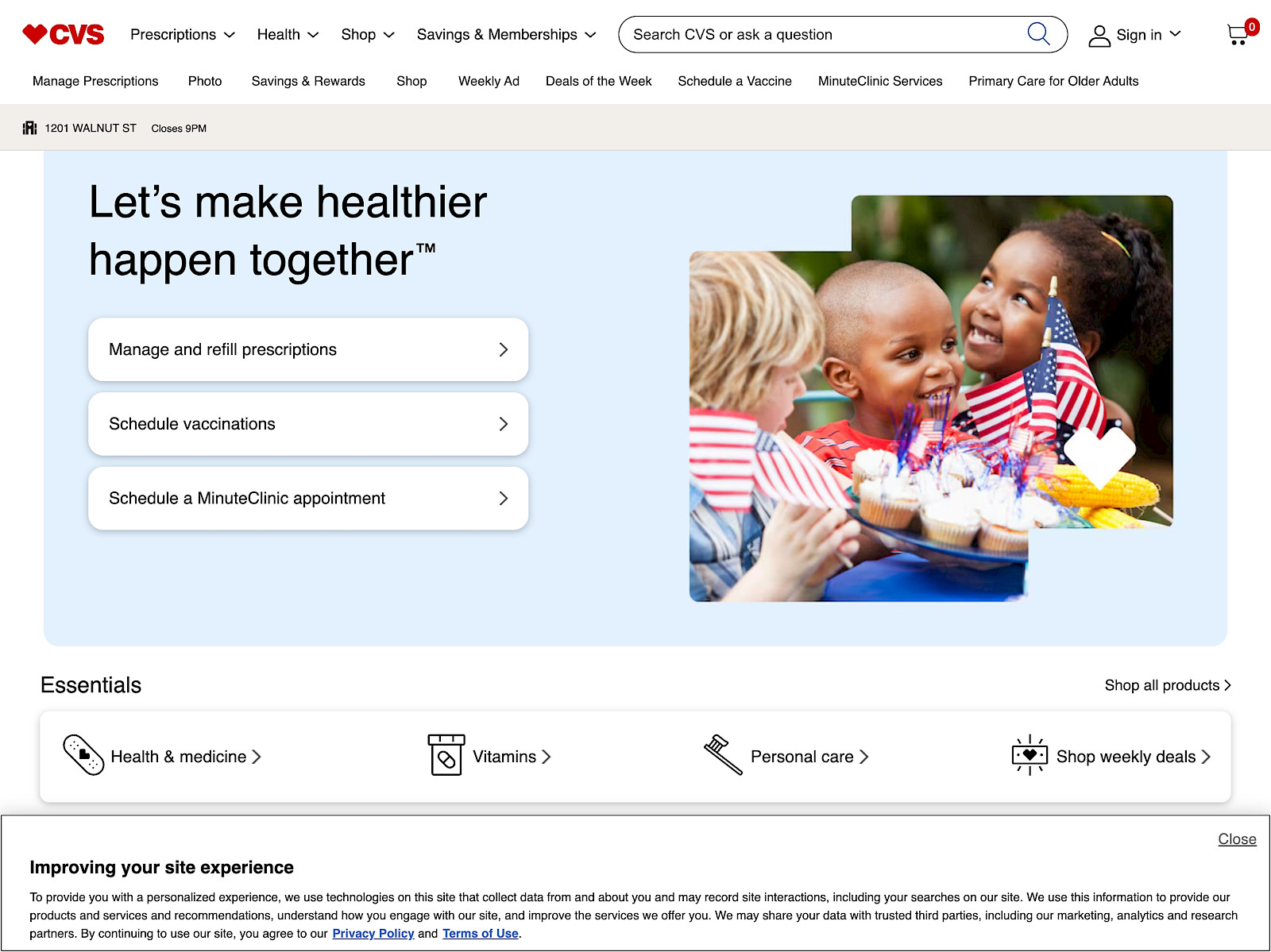This screenshot has height=952, width=1271.
Task: Click the search magnifying glass icon
Action: click(1038, 34)
